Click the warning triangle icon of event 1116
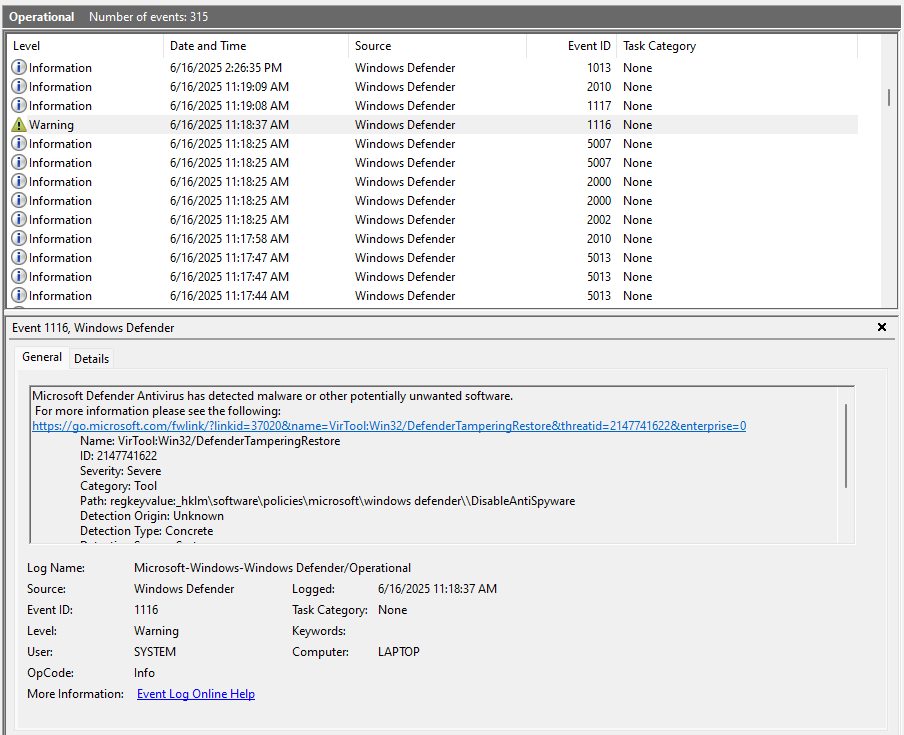This screenshot has width=904, height=735. click(19, 125)
